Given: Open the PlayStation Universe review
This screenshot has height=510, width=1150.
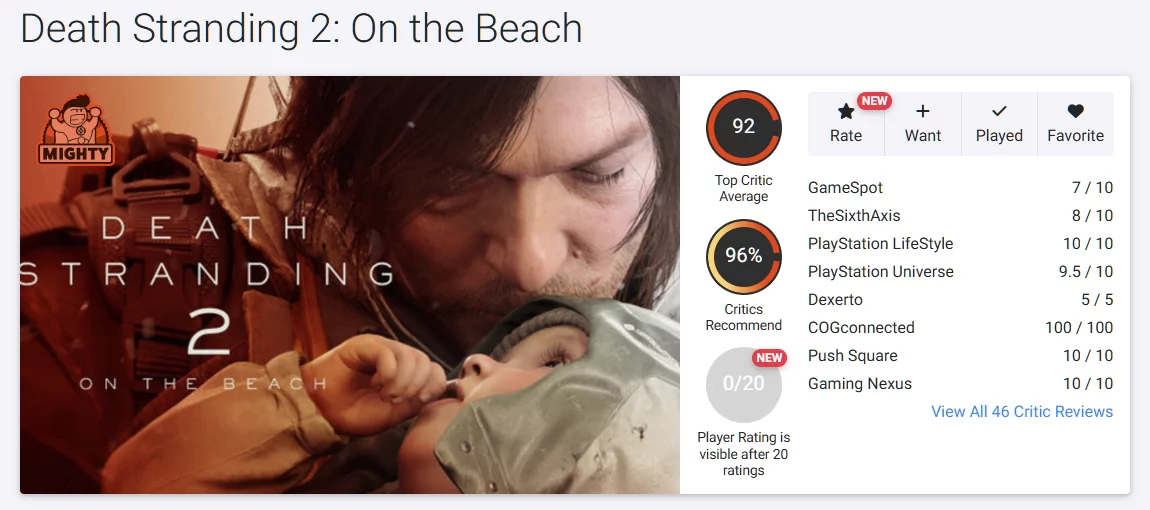Looking at the screenshot, I should (880, 272).
